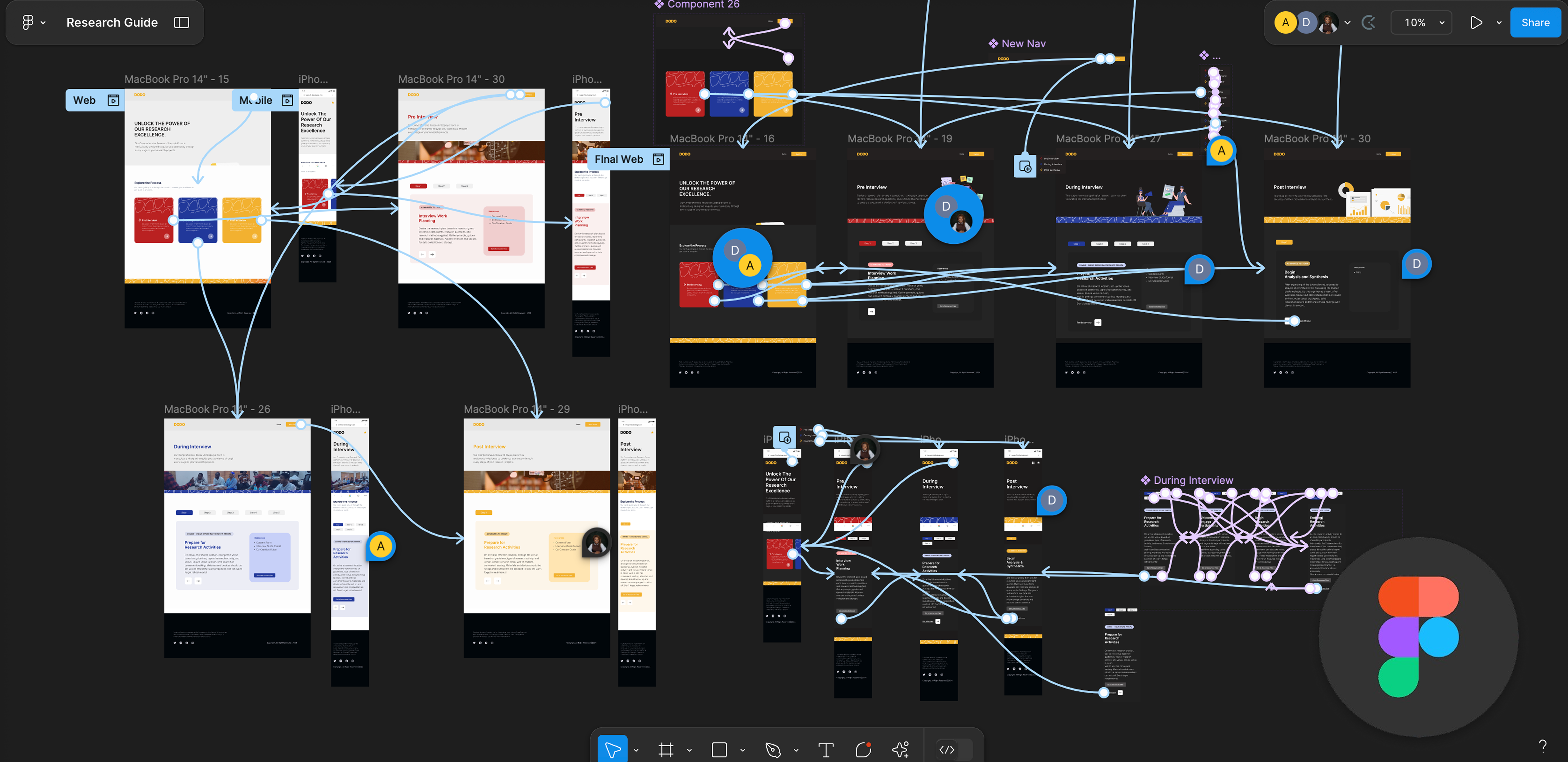Select the MacBook Pro 14" - 26 frame label
Screen dimensions: 1568x762
pos(217,410)
